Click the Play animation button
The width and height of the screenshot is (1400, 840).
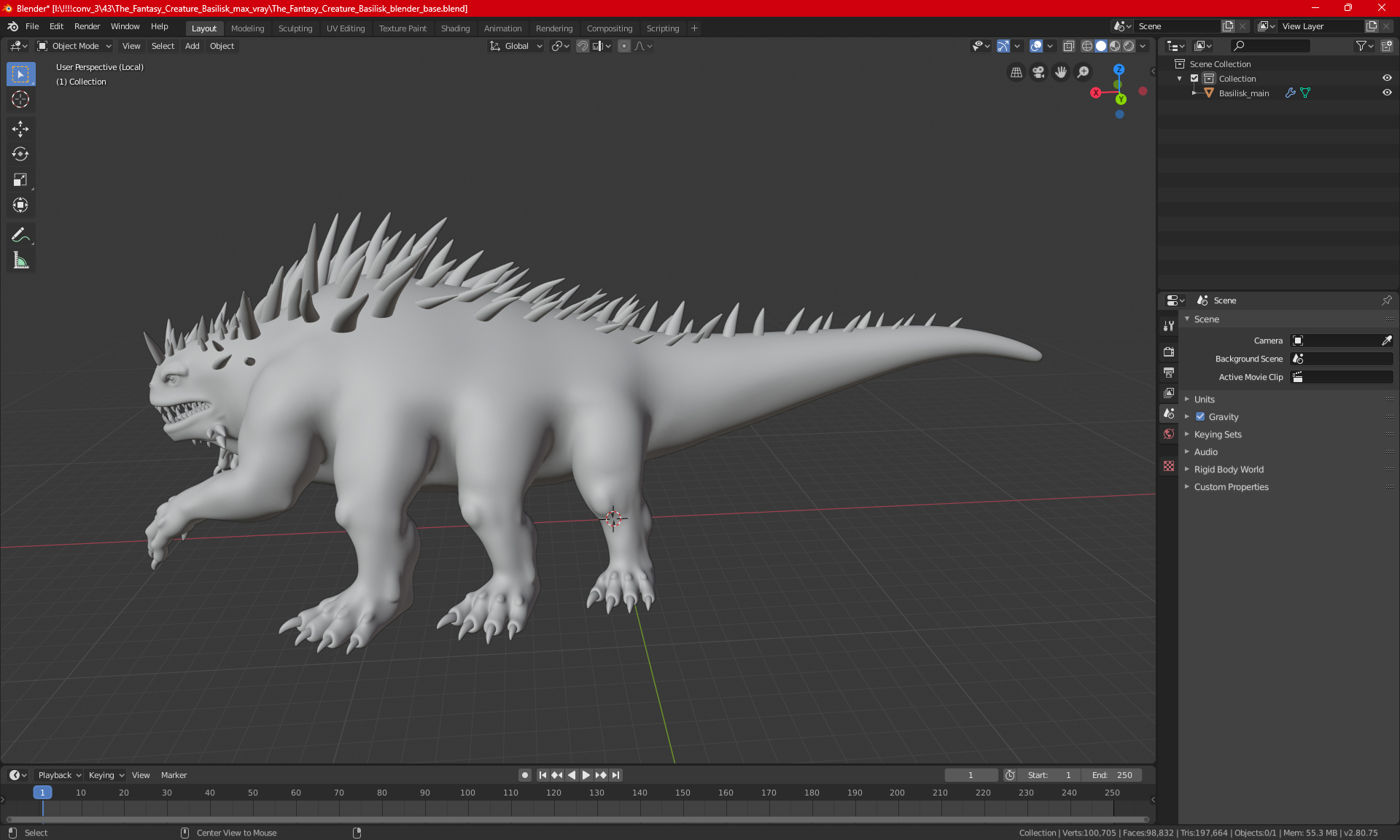click(586, 775)
